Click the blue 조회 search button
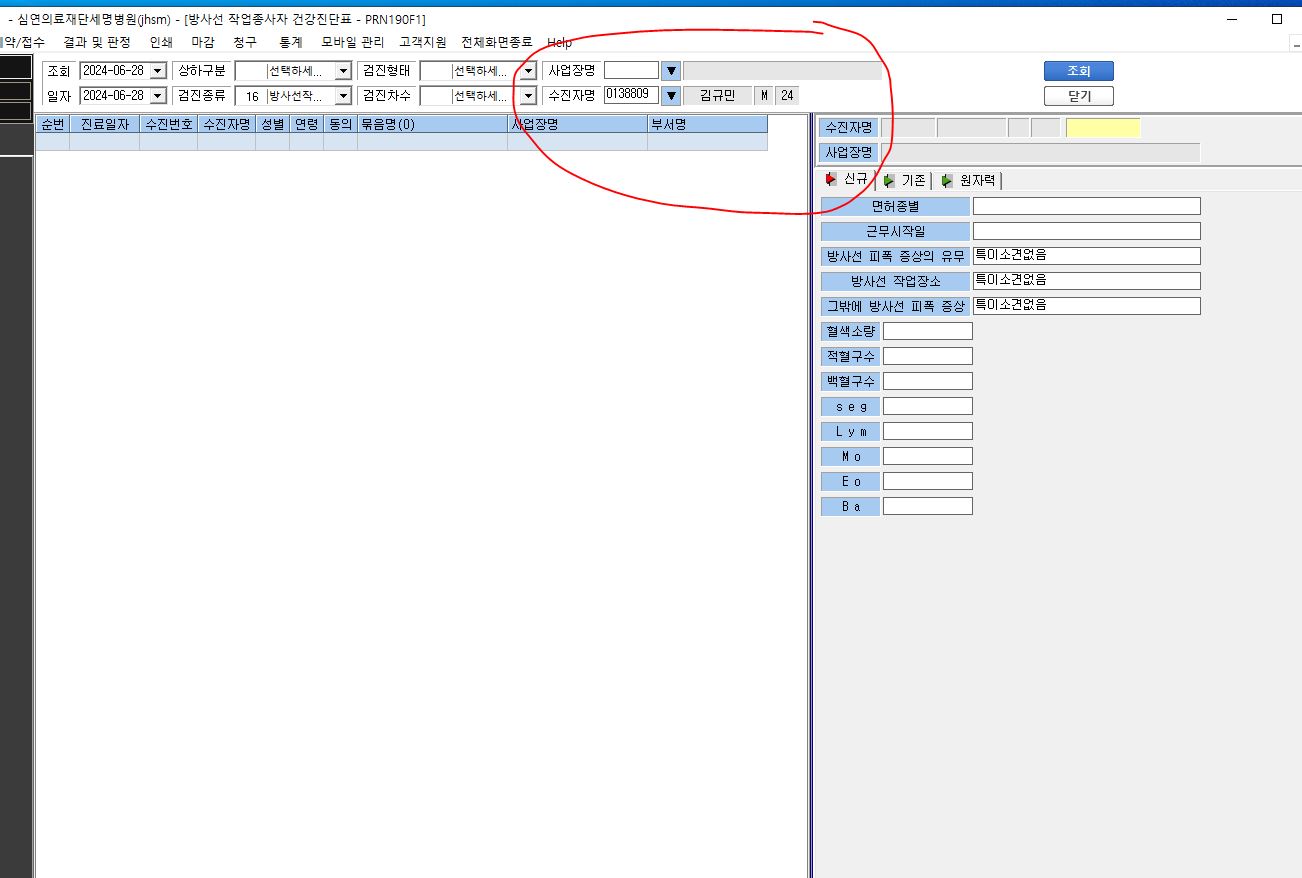Image resolution: width=1302 pixels, height=878 pixels. pos(1078,71)
